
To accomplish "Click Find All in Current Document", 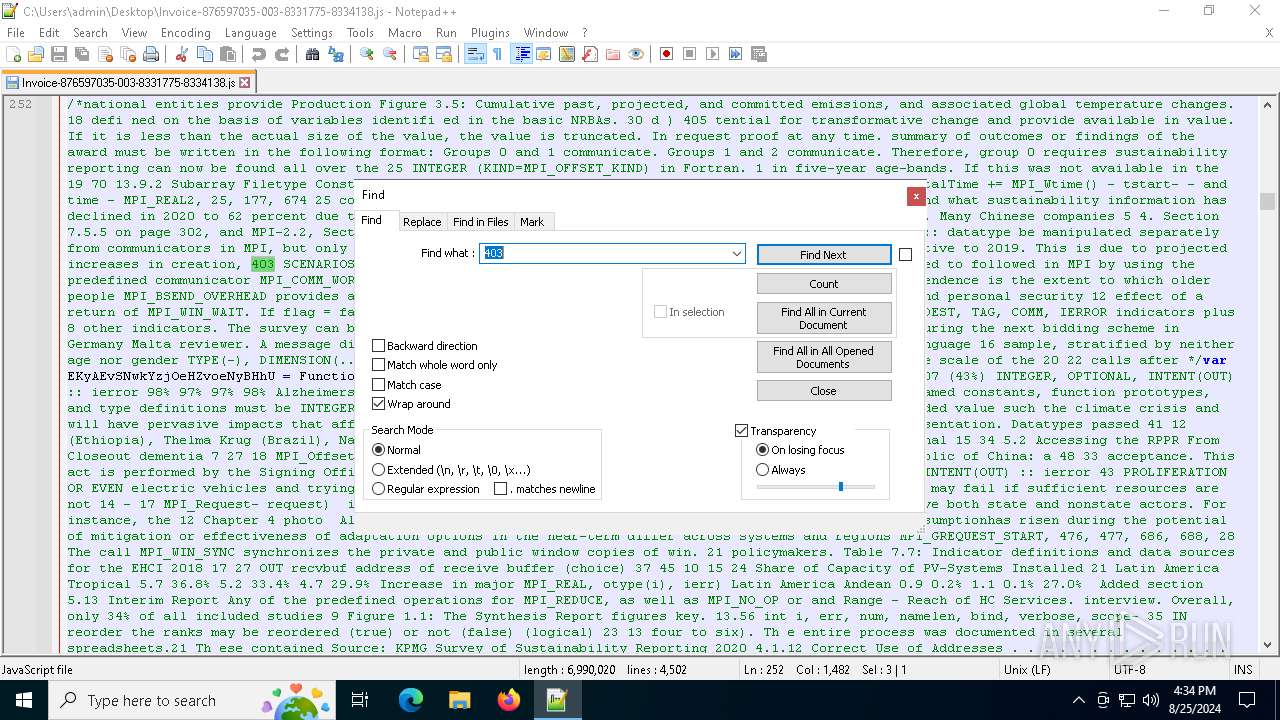I will coord(823,318).
